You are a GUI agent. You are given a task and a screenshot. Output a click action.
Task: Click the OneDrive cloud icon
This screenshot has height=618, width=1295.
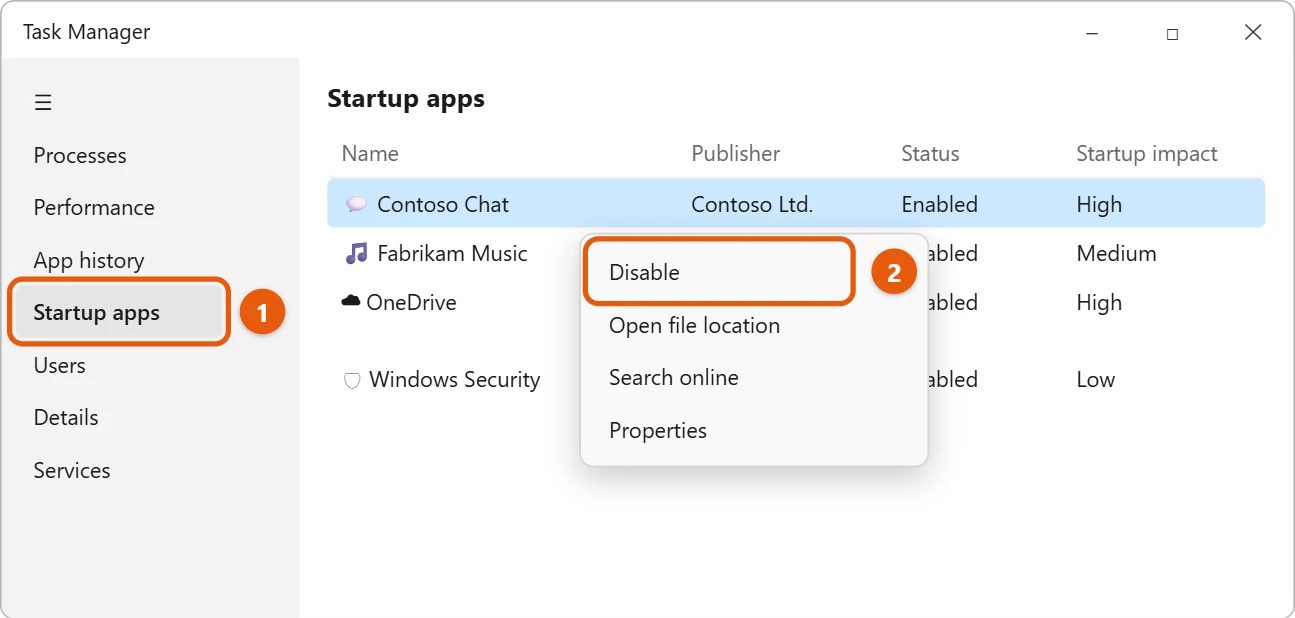pyautogui.click(x=351, y=301)
